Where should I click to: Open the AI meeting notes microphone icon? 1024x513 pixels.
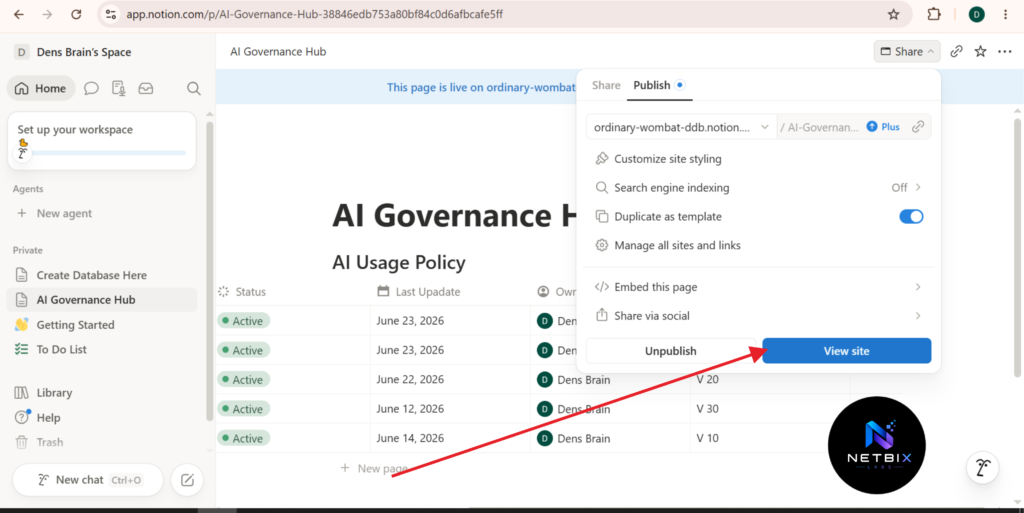click(x=118, y=88)
